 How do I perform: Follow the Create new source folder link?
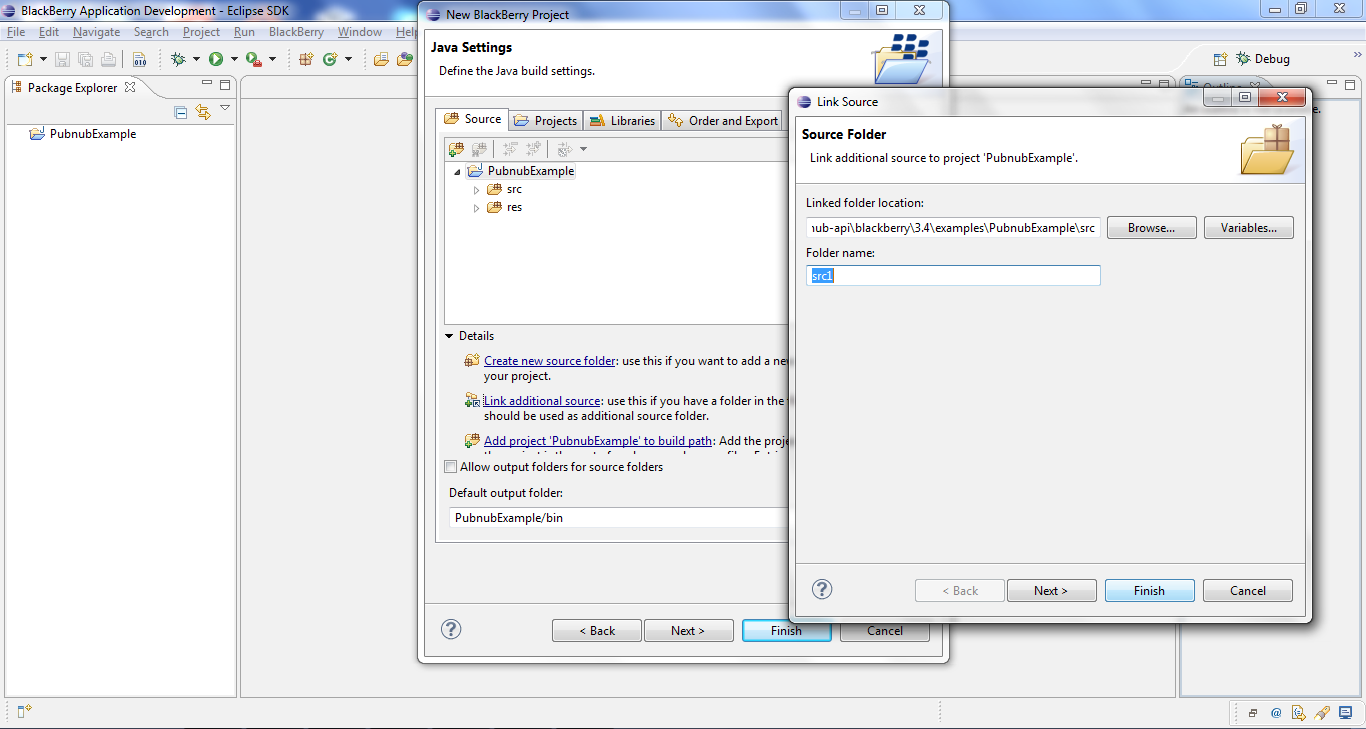pyautogui.click(x=550, y=361)
